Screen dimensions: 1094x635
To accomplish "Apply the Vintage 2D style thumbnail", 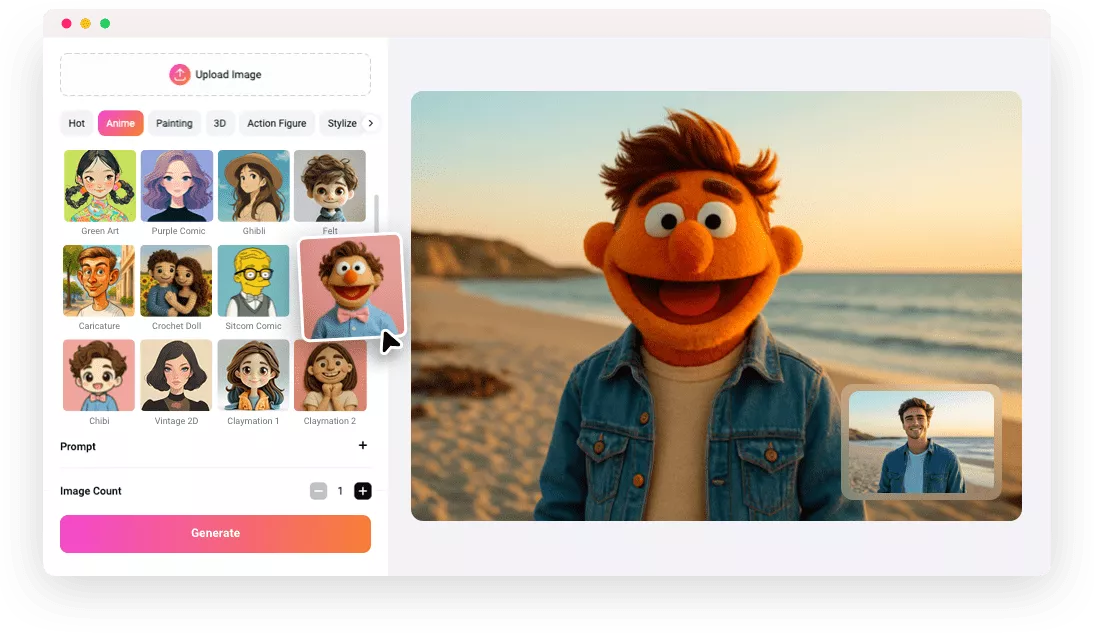I will click(177, 375).
